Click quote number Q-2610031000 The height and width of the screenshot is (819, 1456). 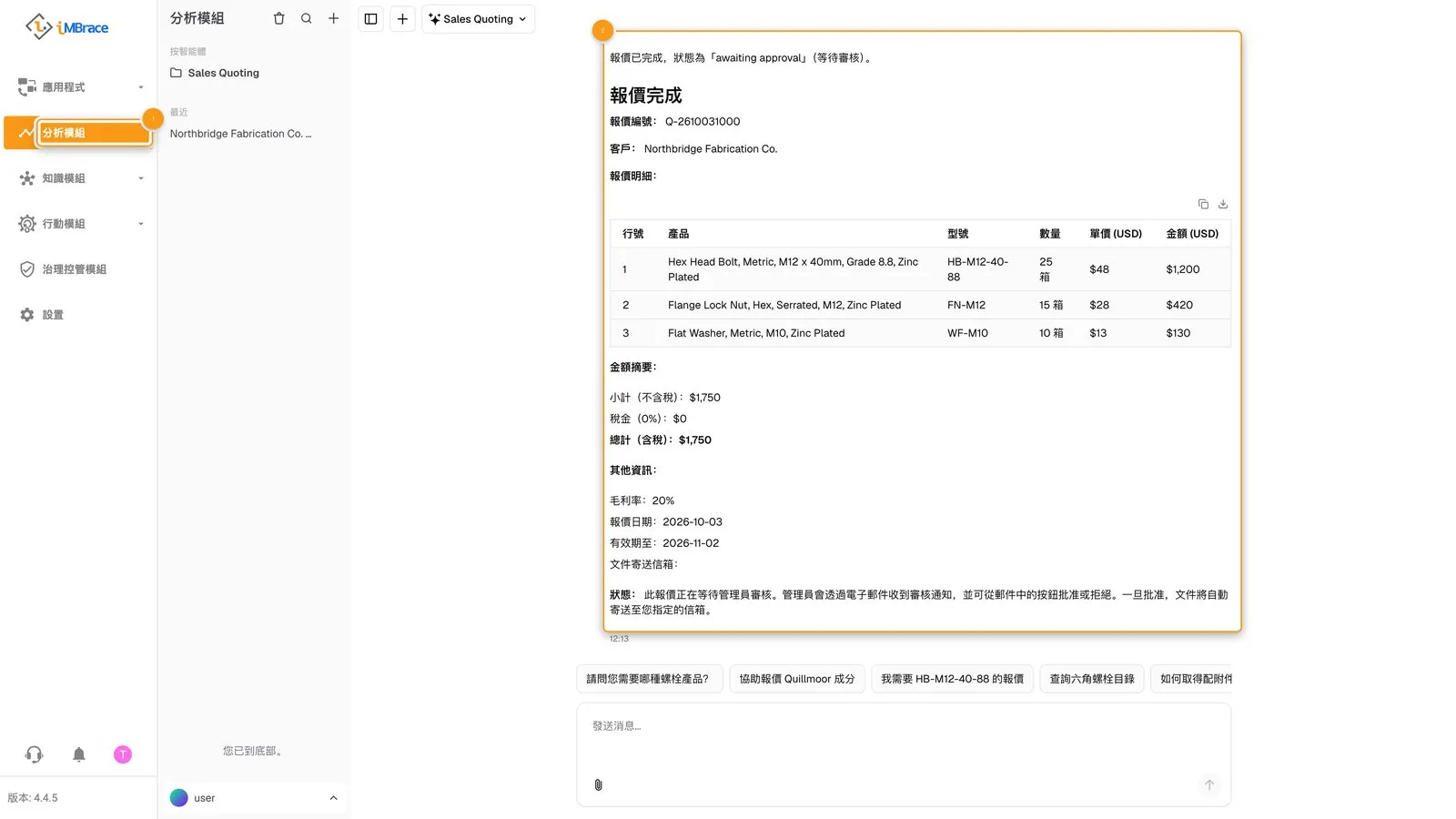pyautogui.click(x=703, y=122)
